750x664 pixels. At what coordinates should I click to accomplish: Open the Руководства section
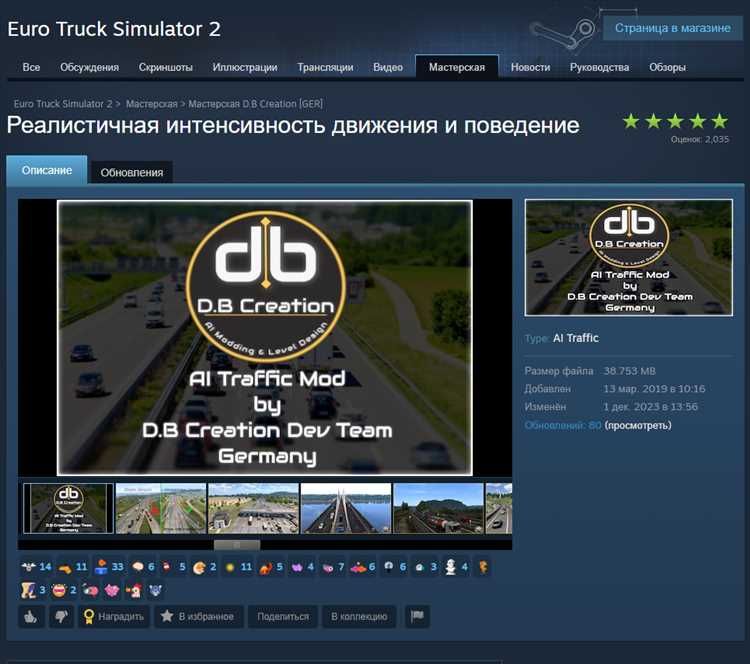(599, 67)
